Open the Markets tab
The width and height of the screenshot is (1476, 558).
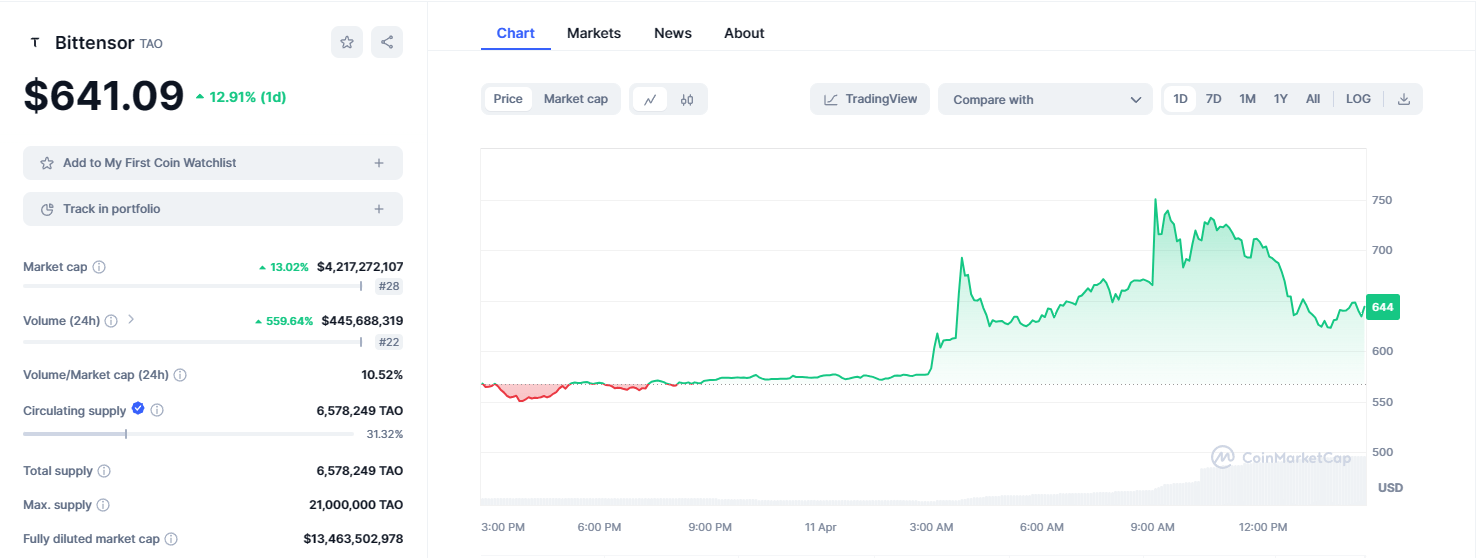(594, 33)
